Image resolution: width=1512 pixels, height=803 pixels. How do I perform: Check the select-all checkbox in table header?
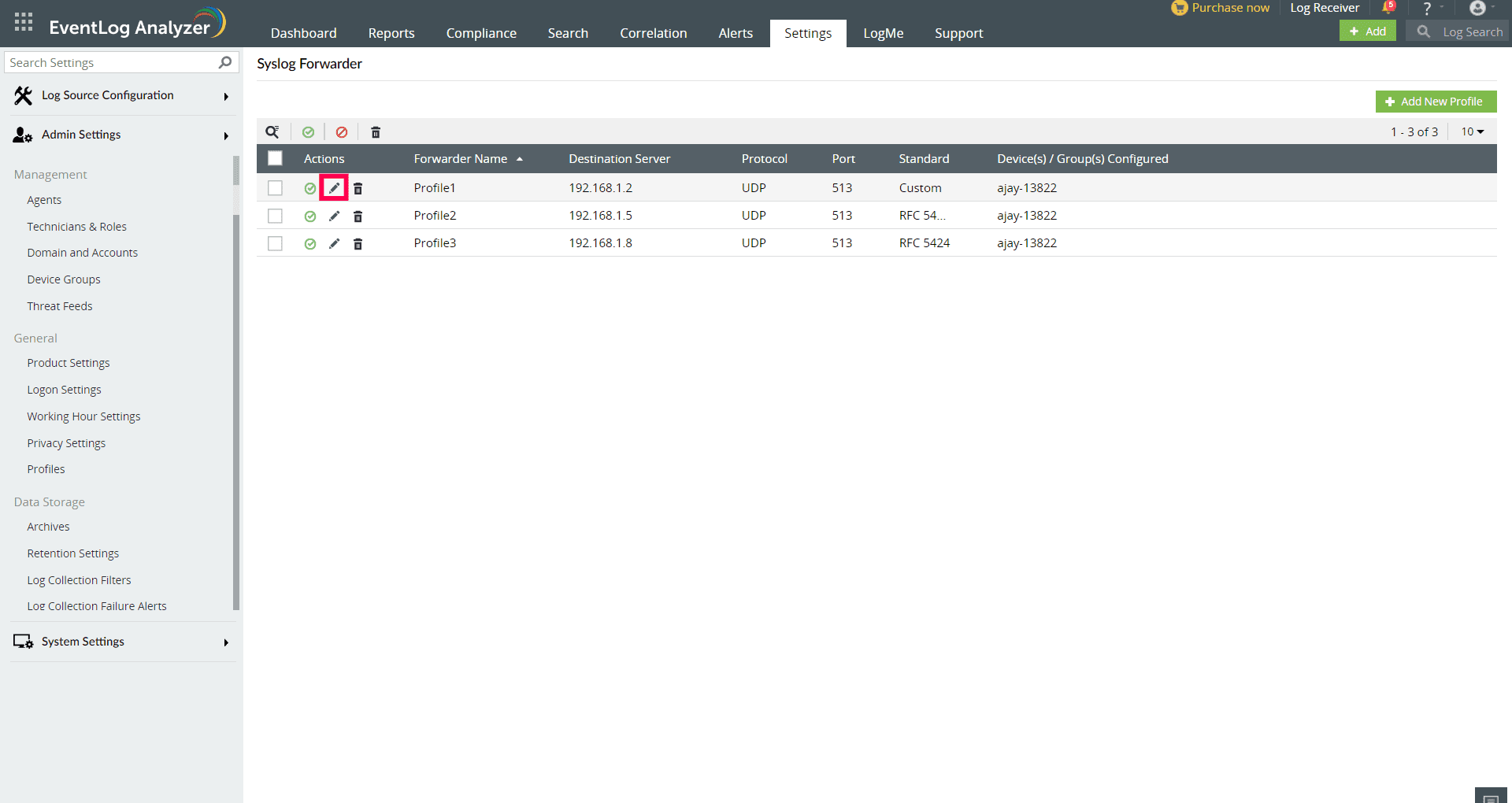coord(275,158)
